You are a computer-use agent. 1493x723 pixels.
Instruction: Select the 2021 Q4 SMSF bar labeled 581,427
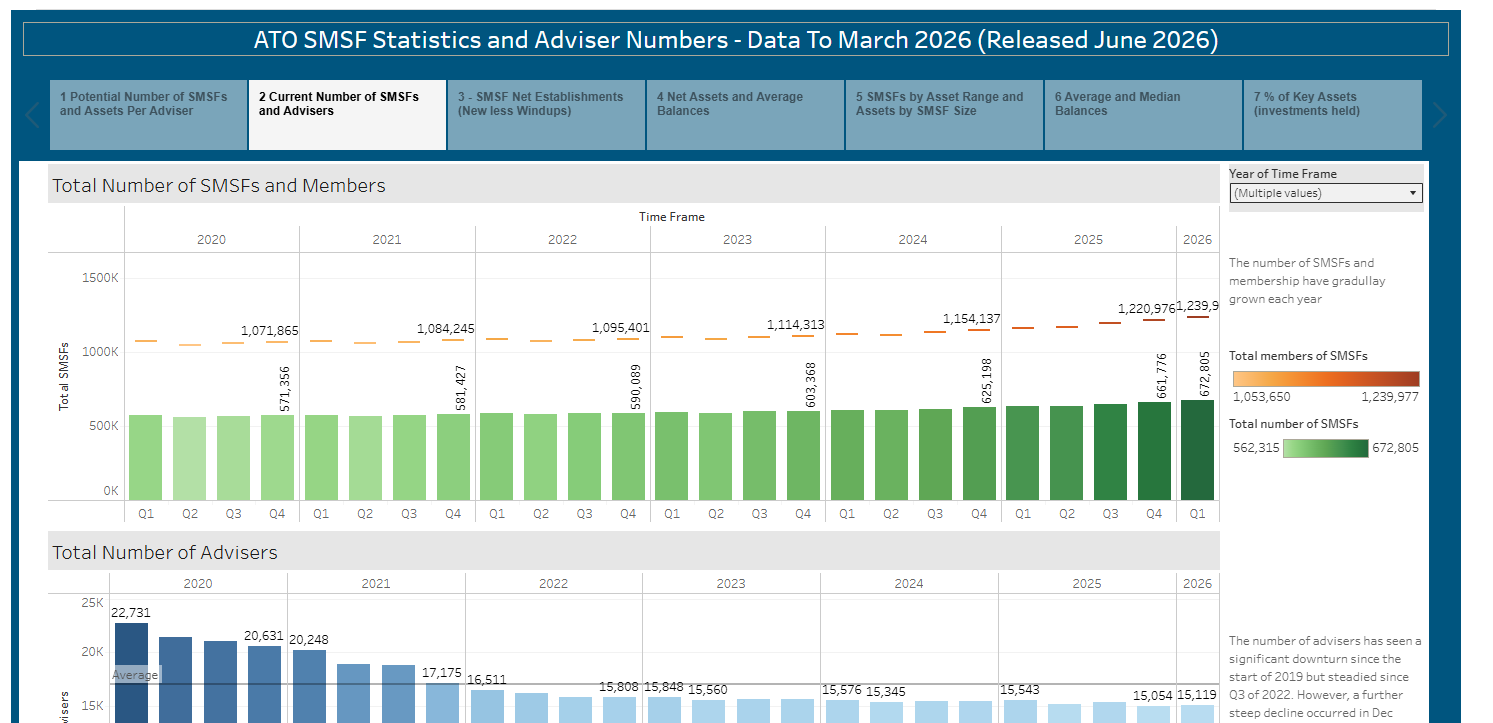pos(453,457)
